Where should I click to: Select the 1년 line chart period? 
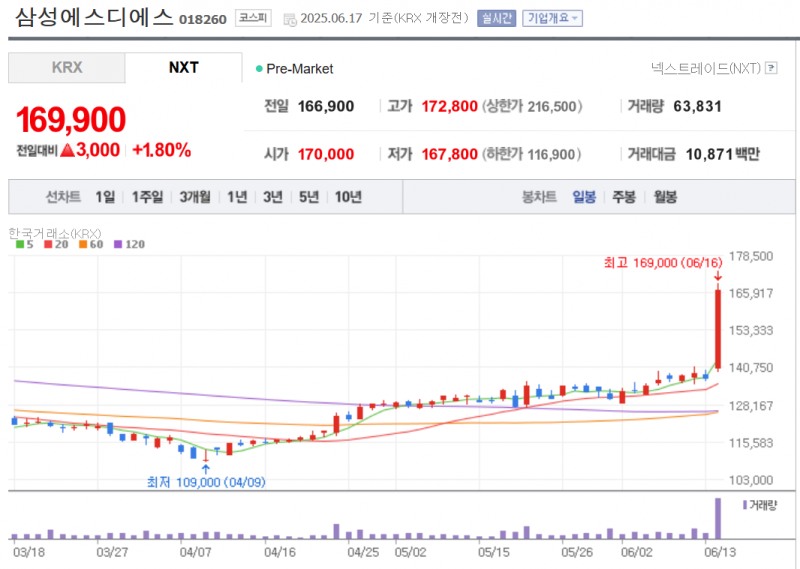[237, 196]
